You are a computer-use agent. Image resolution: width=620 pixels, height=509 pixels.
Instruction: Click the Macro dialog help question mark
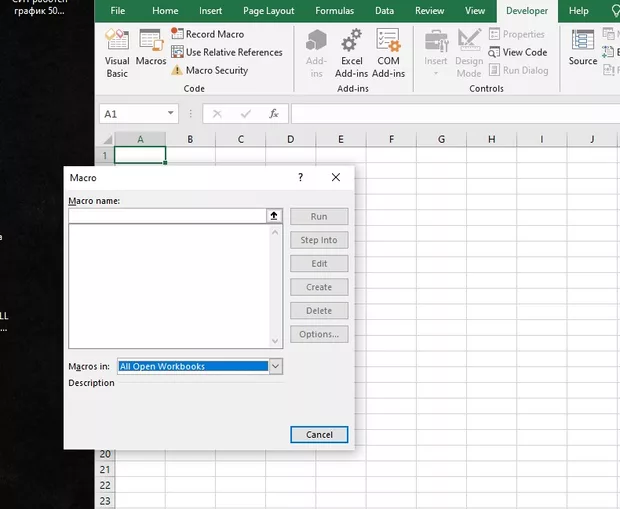coord(300,177)
